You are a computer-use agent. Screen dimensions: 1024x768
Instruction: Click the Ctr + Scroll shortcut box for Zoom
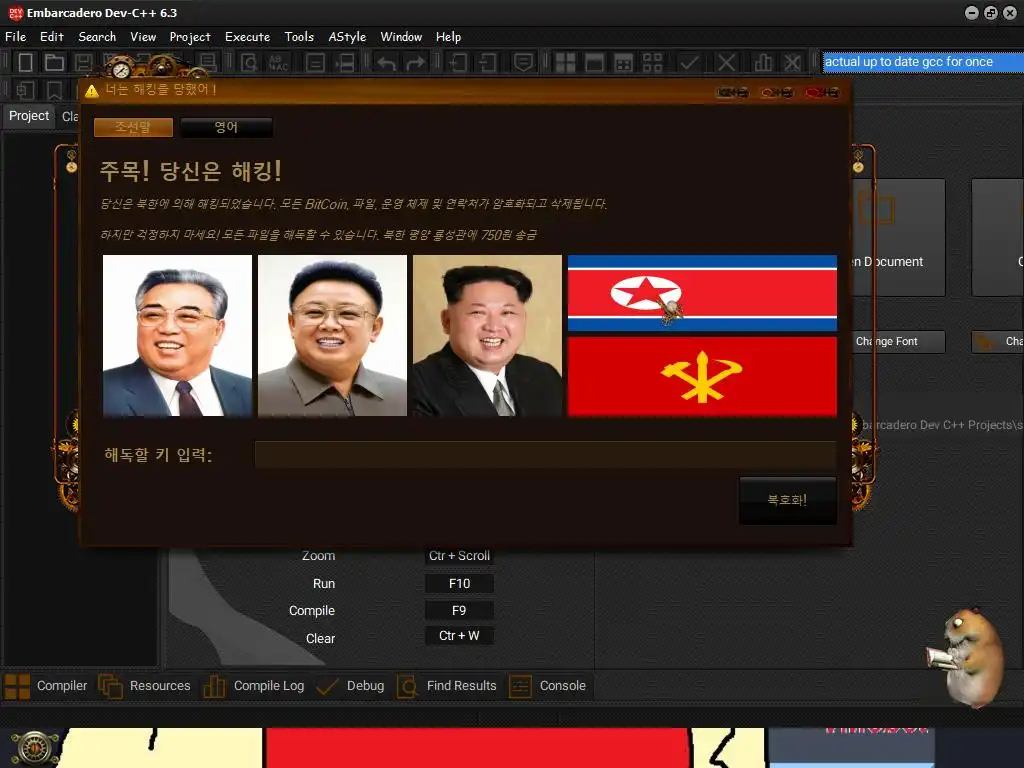459,556
